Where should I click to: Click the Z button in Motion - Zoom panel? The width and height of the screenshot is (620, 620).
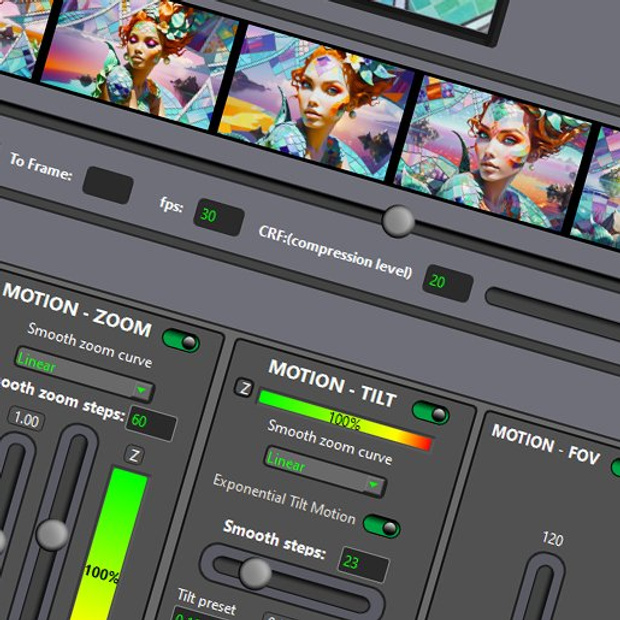136,455
